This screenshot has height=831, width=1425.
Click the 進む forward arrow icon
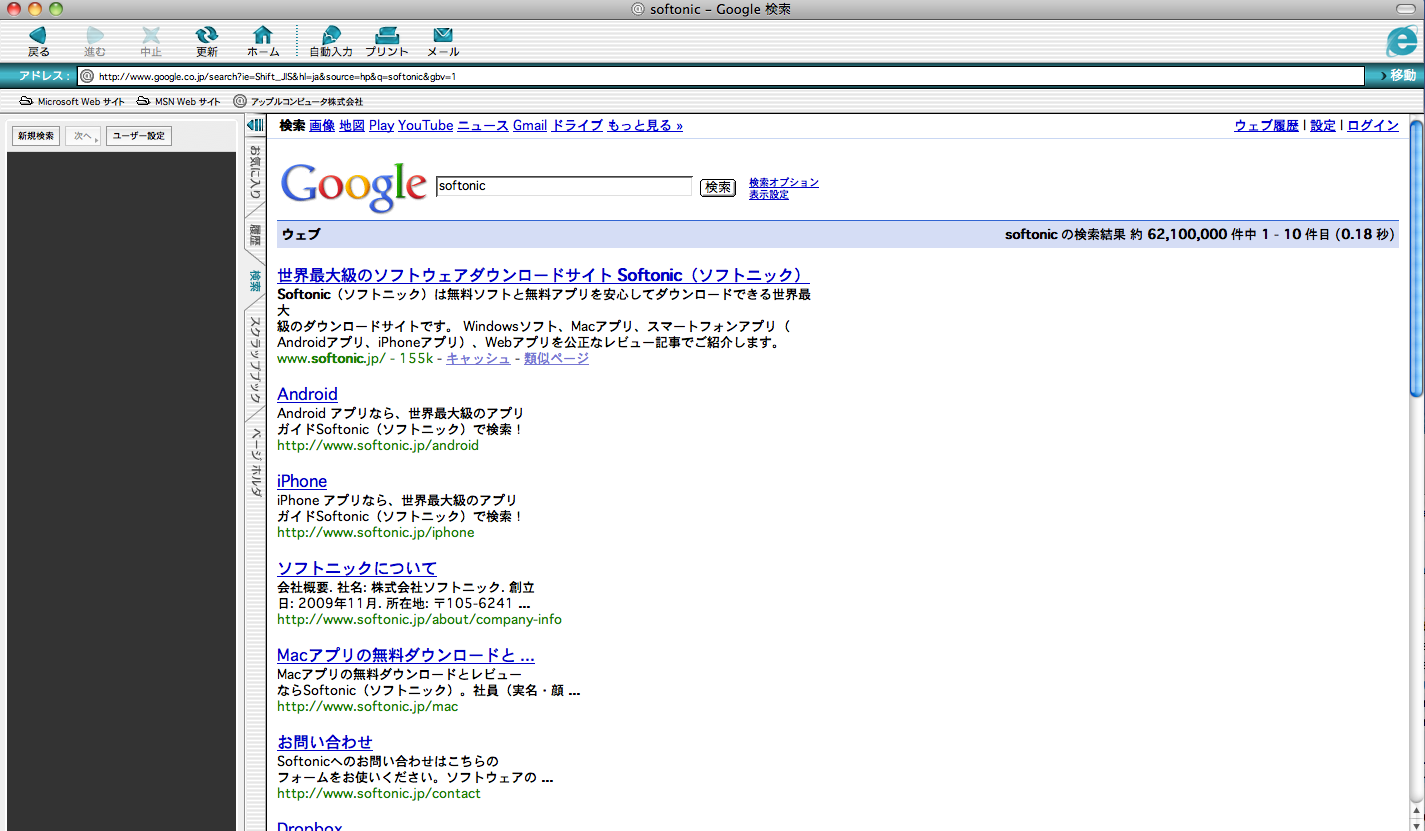coord(95,36)
